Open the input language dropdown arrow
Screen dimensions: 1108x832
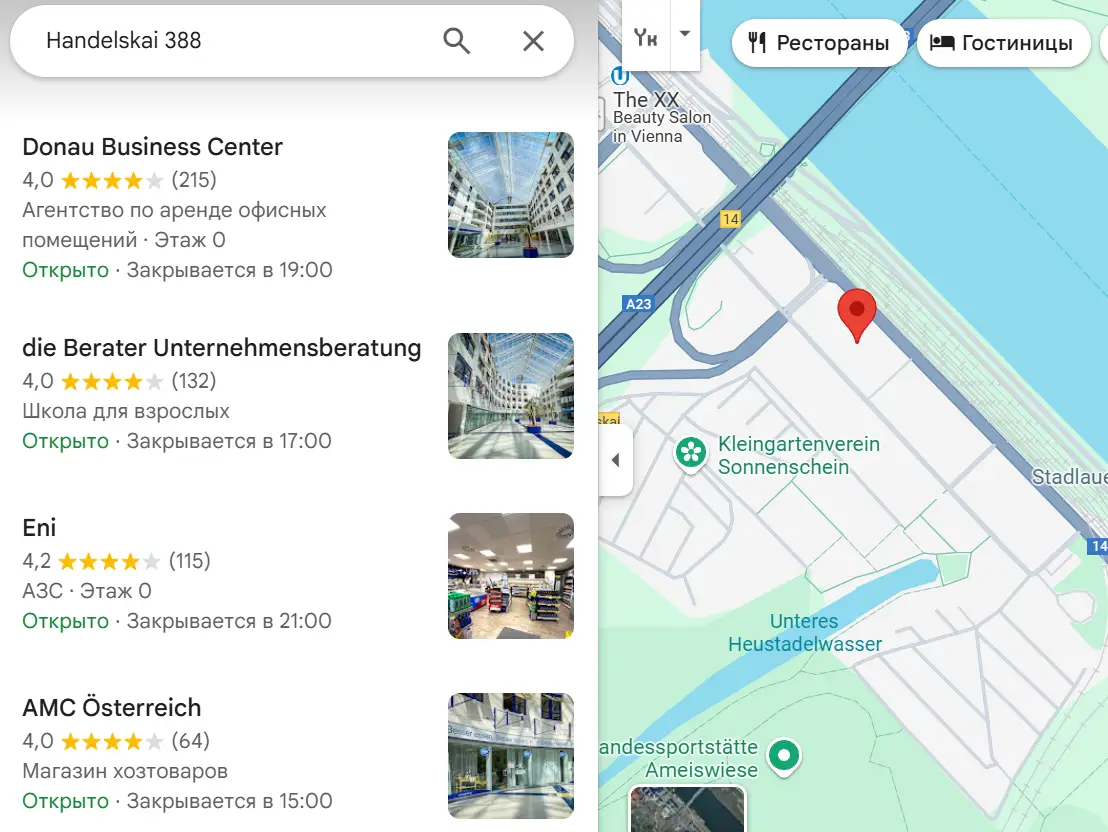point(684,33)
